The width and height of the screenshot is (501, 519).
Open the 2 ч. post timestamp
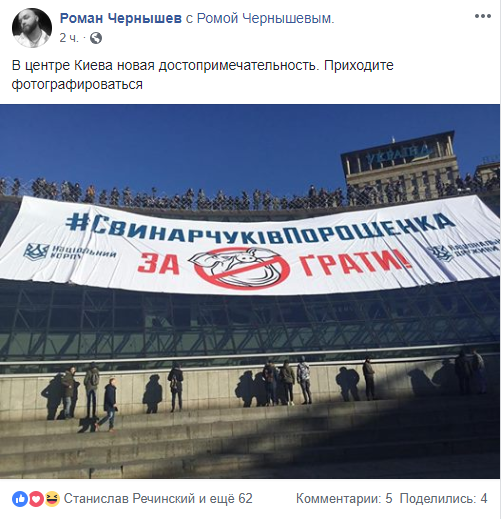pyautogui.click(x=69, y=38)
